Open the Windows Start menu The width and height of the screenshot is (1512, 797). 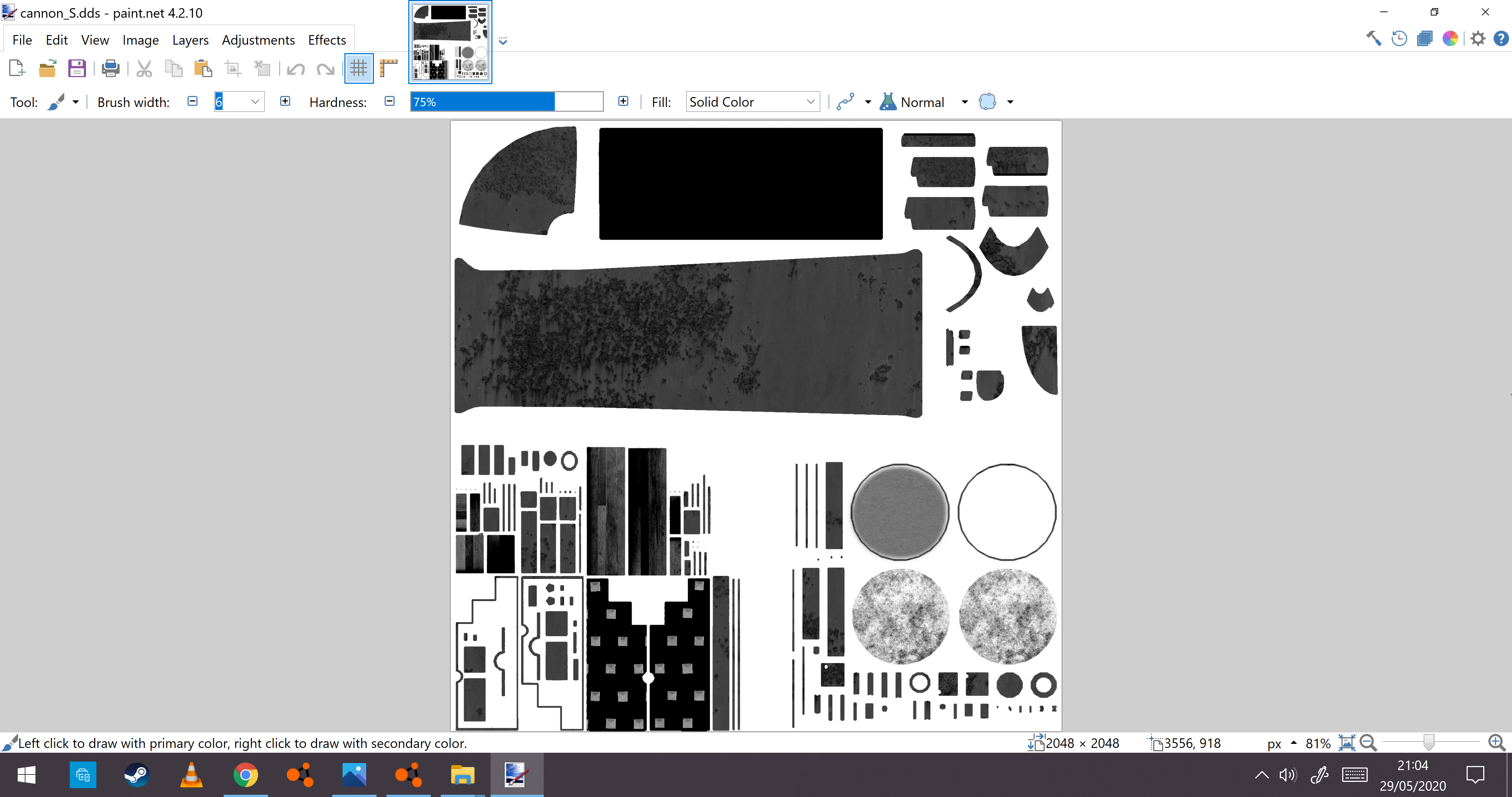point(27,775)
